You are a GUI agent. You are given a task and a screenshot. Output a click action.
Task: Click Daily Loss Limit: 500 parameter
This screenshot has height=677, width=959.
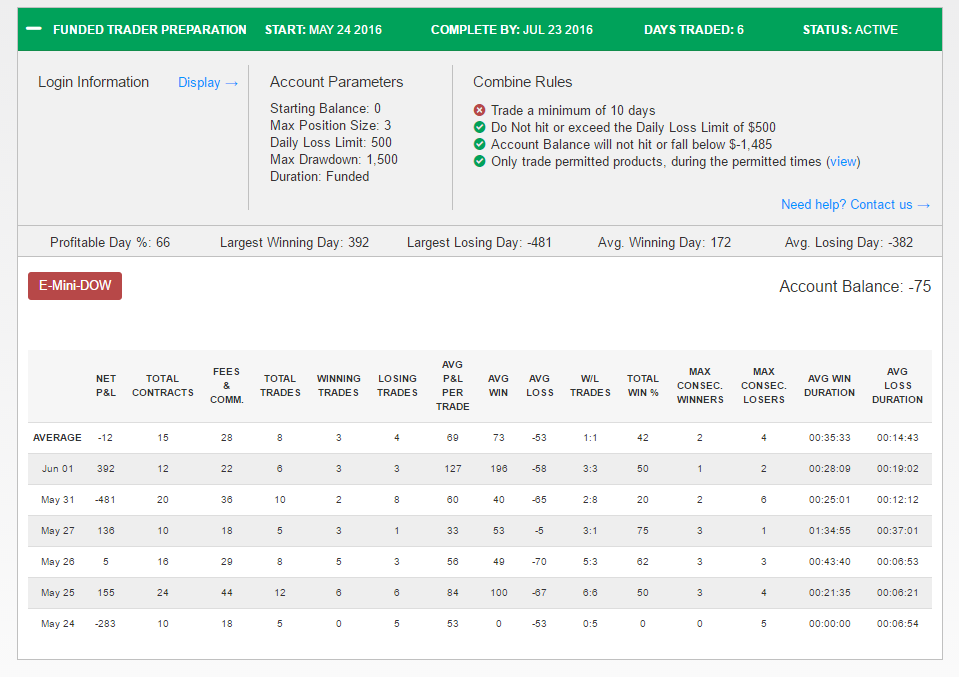[331, 142]
